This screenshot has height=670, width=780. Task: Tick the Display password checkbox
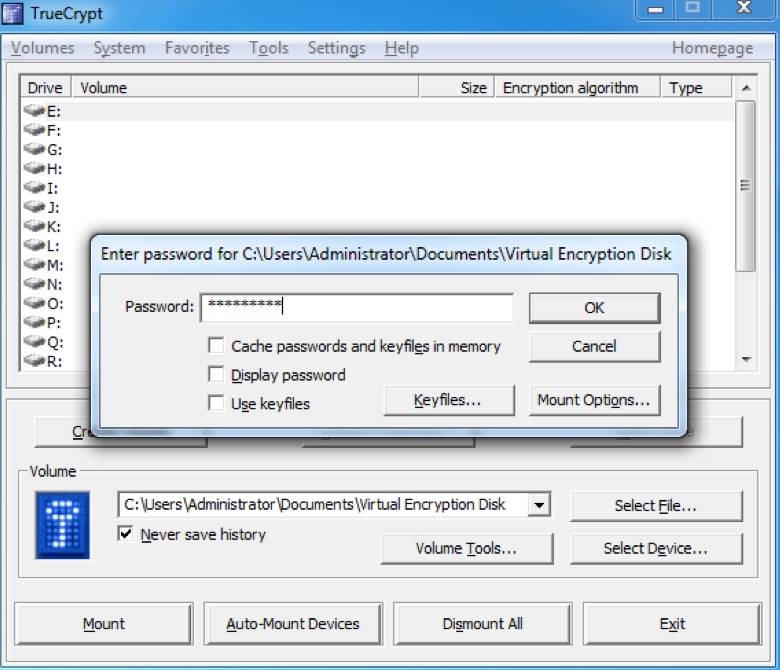coord(216,374)
